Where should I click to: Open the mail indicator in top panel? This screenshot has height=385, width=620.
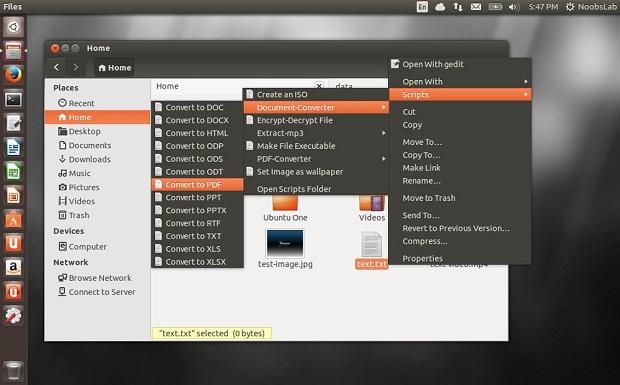(476, 7)
